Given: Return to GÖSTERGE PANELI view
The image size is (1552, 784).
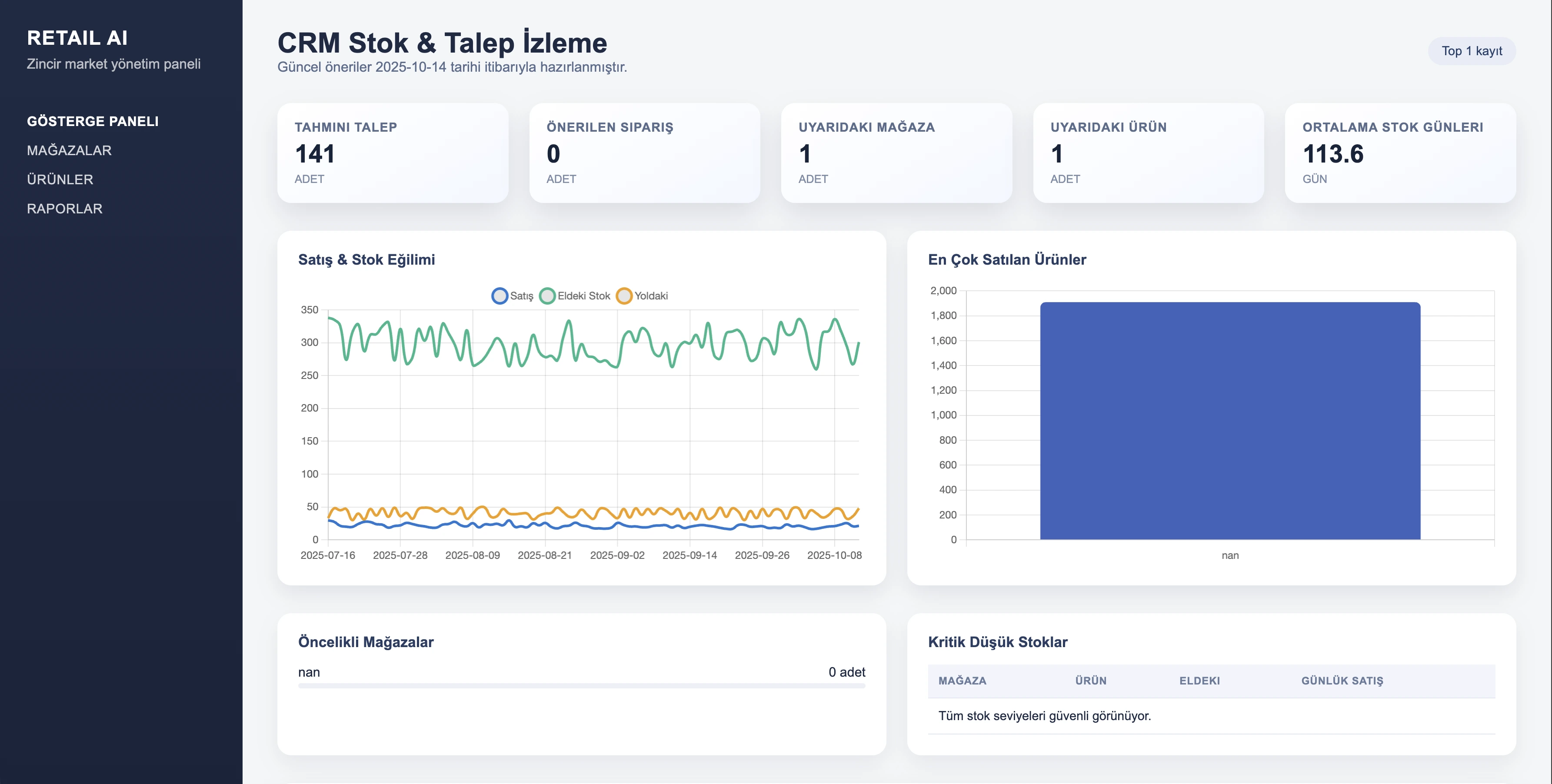Looking at the screenshot, I should 92,121.
